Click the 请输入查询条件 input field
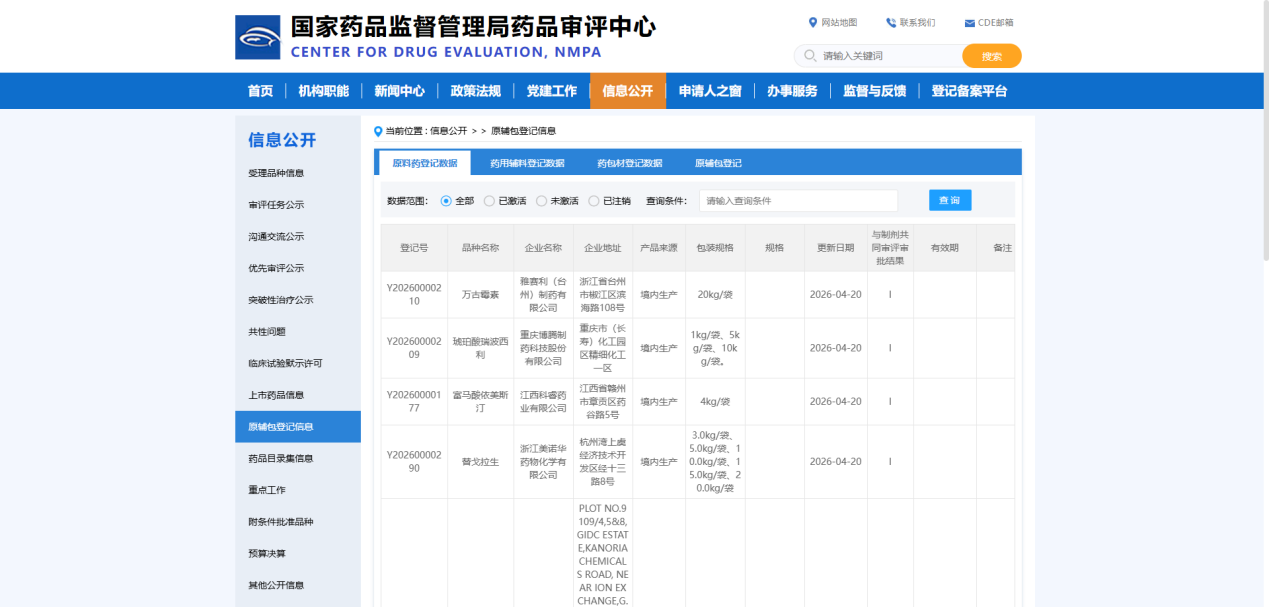The image size is (1269, 607). [798, 201]
